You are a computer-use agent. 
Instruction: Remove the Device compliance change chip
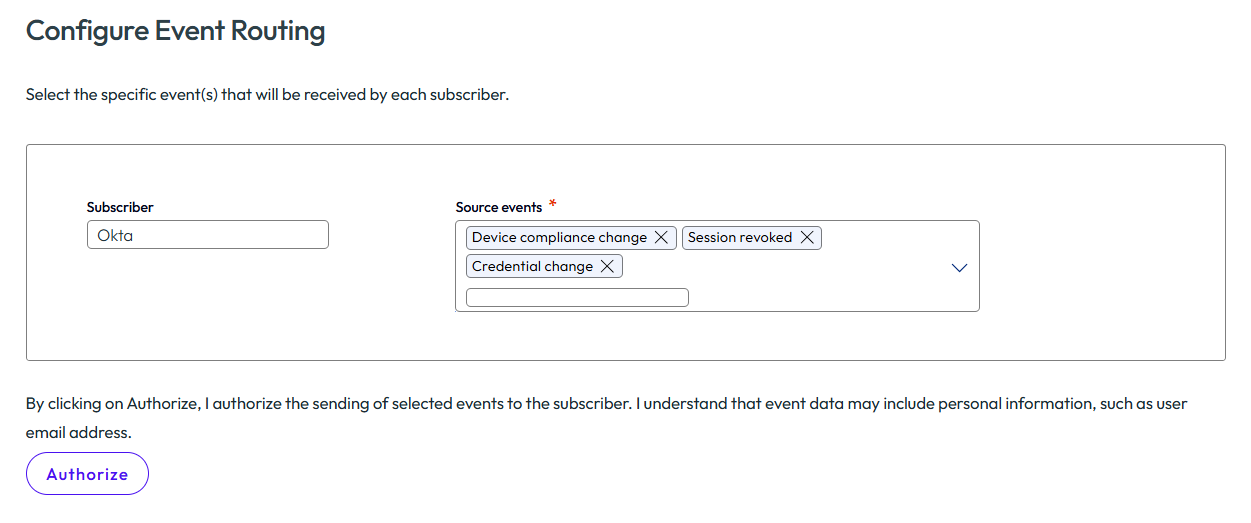661,238
